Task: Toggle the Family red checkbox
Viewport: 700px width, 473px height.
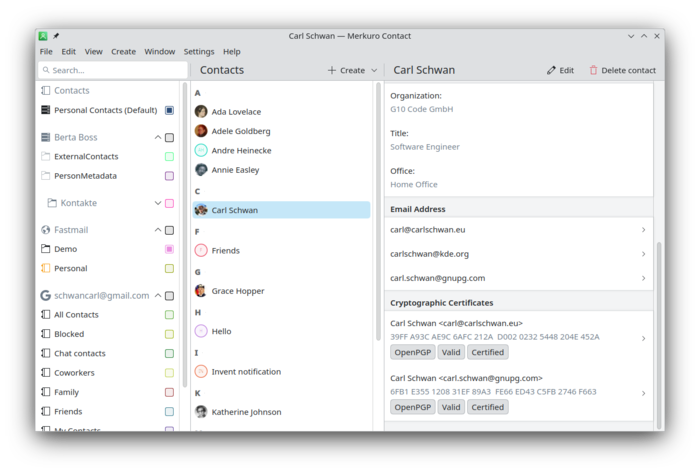Action: (x=169, y=392)
